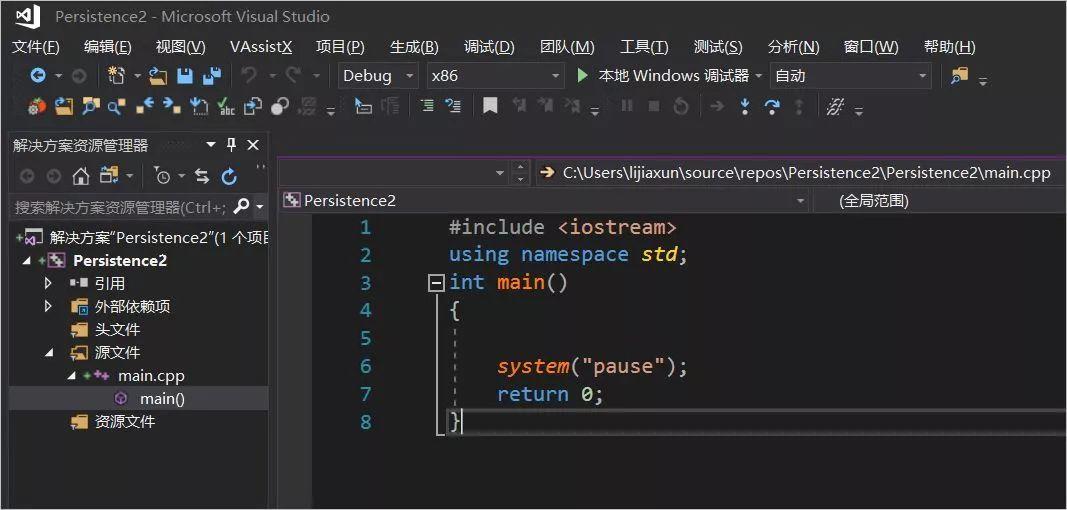1067x510 pixels.
Task: Select the main() item in tree
Action: [x=162, y=399]
